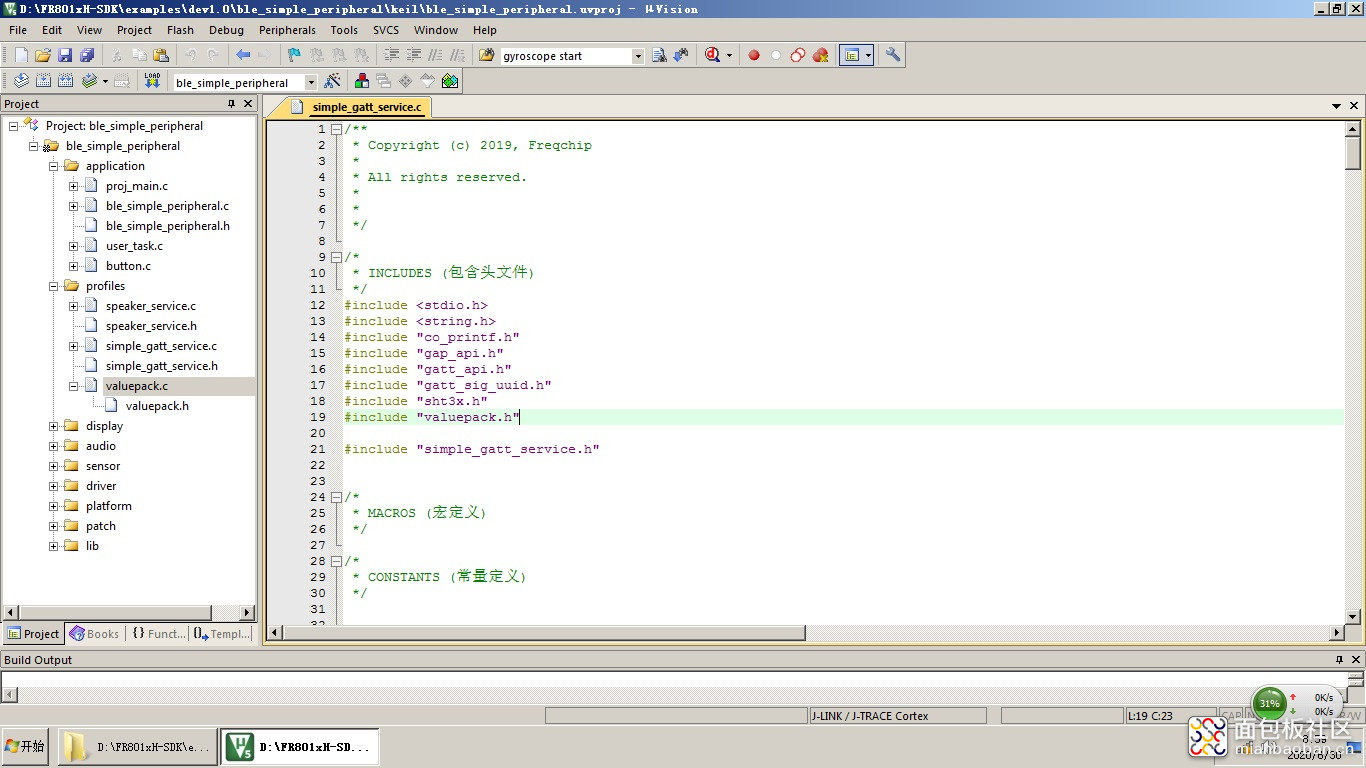Expand the driver folder
1366x768 pixels.
tap(54, 486)
